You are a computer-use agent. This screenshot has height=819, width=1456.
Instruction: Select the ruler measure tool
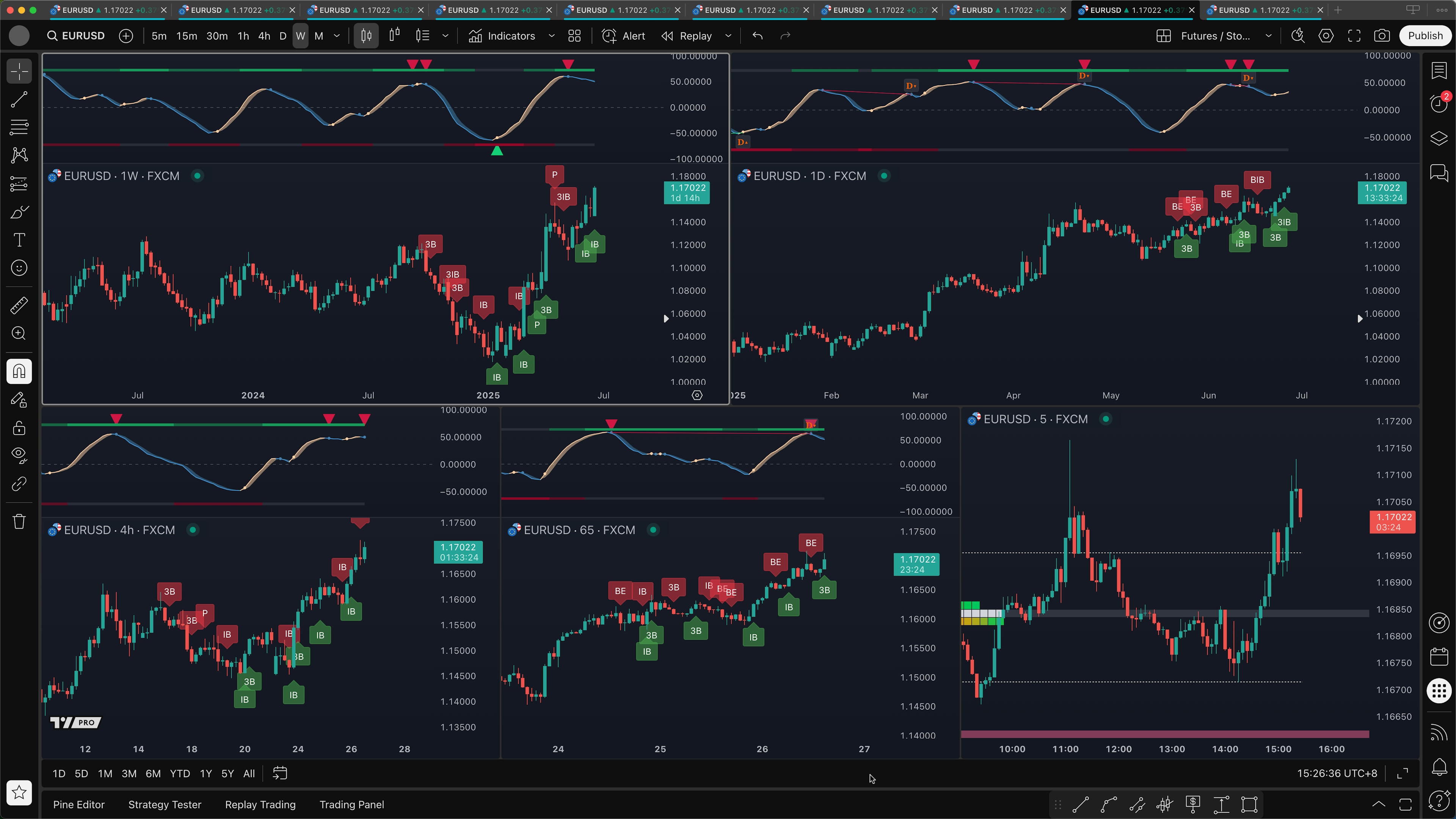[19, 305]
